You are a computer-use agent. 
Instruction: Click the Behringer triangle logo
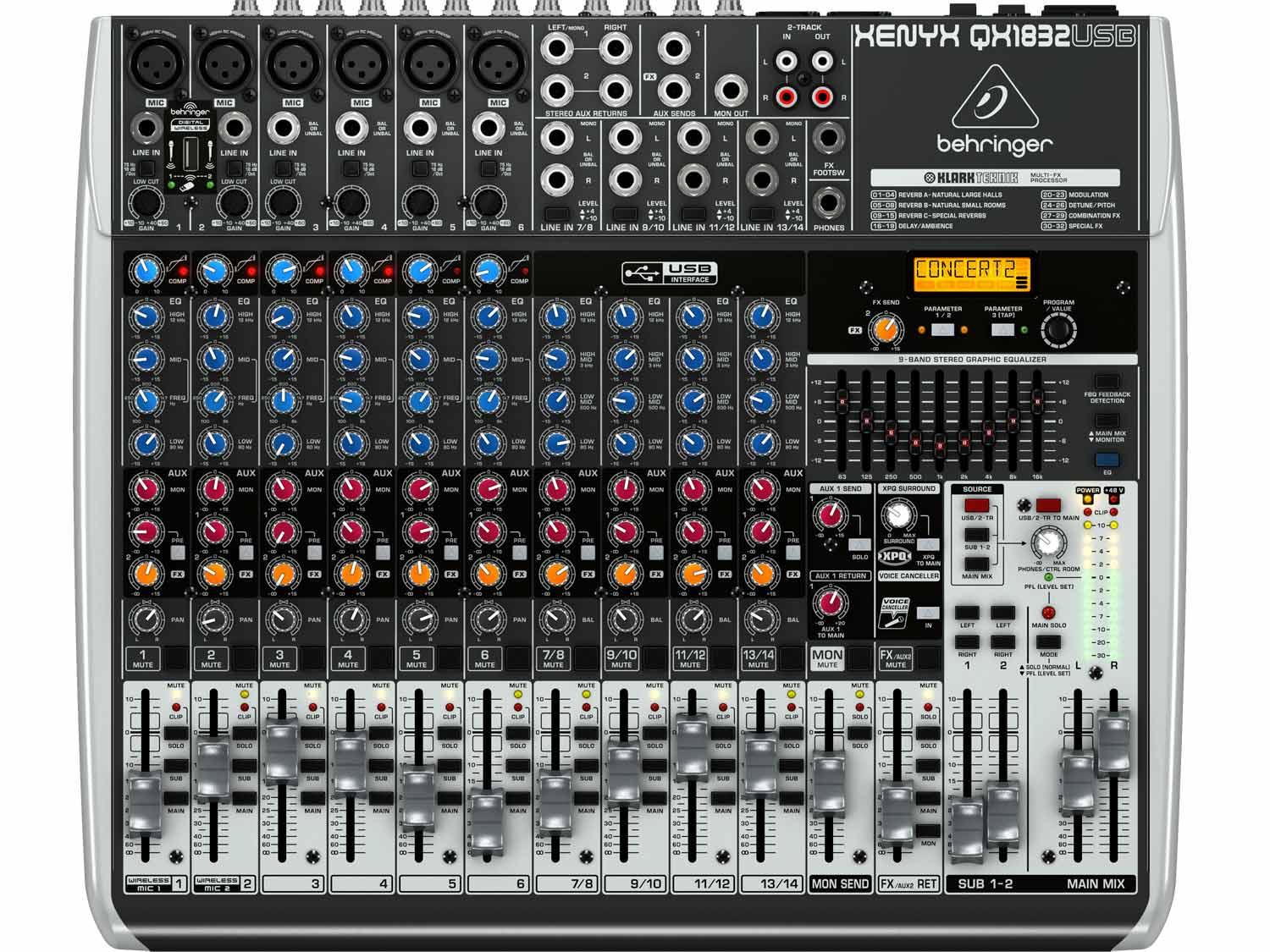995,96
